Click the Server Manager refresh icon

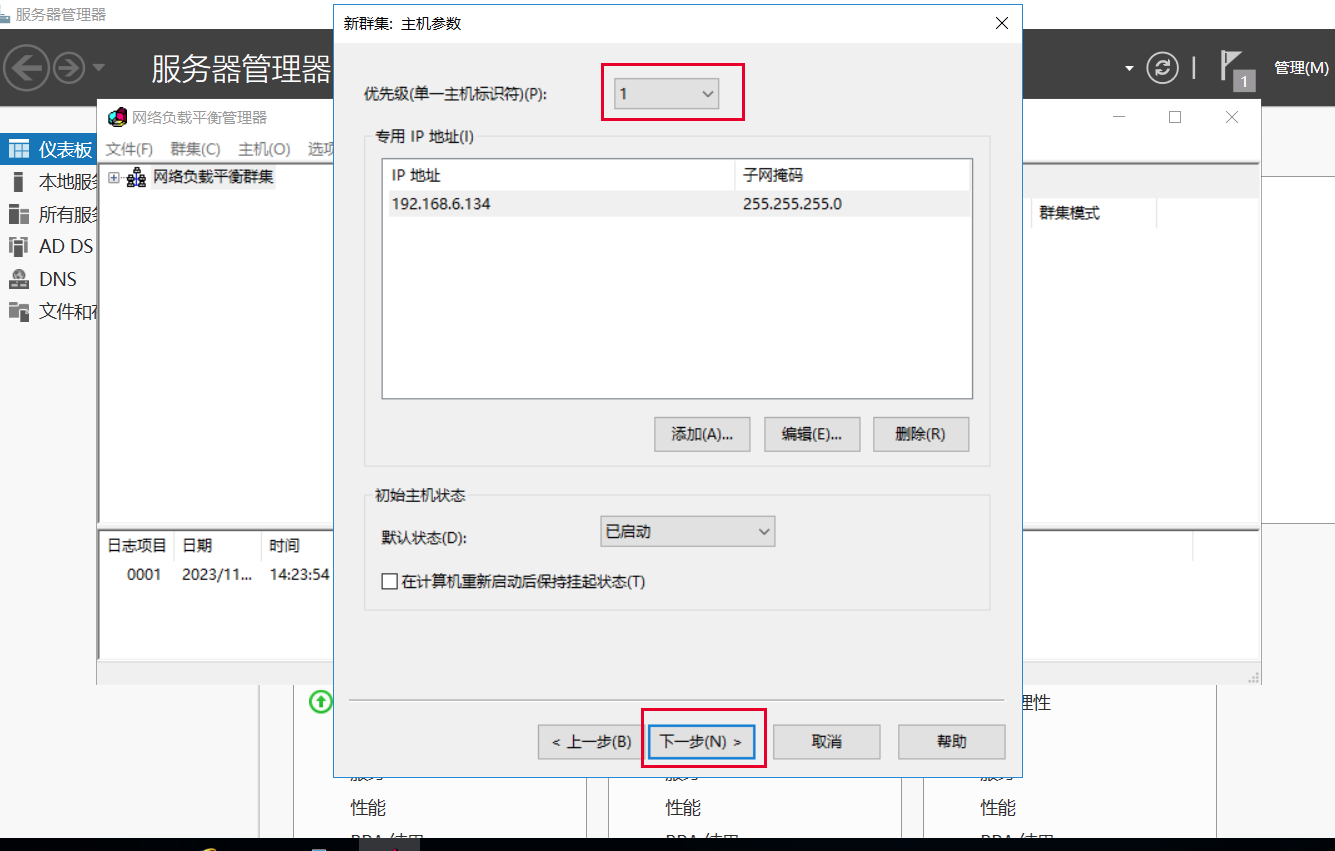[1161, 68]
